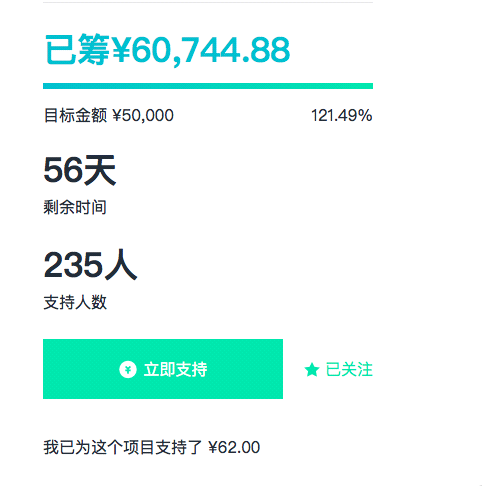The height and width of the screenshot is (486, 482).
Task: Click the 已关注 text beside the star
Action: (x=349, y=369)
